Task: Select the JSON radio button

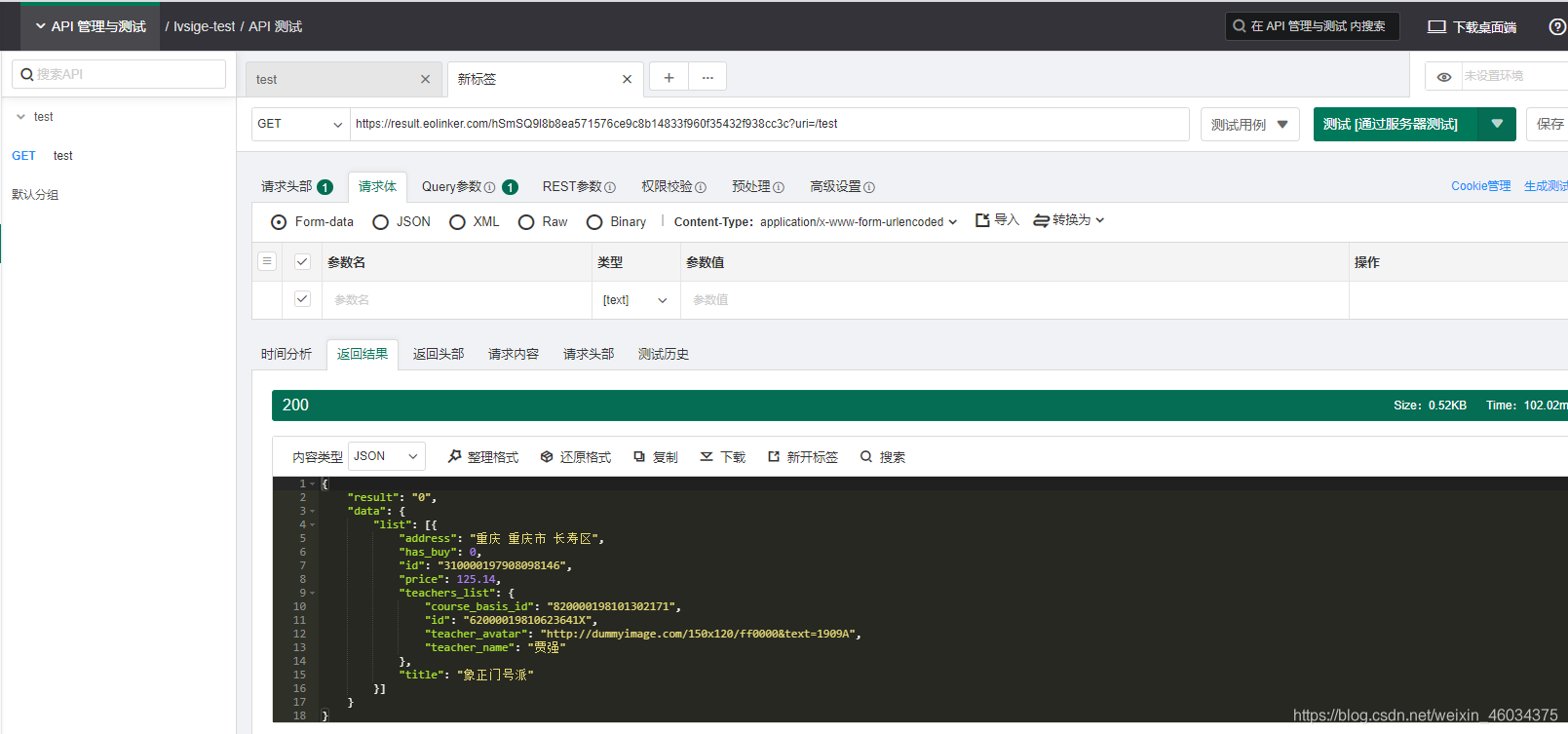Action: 380,222
